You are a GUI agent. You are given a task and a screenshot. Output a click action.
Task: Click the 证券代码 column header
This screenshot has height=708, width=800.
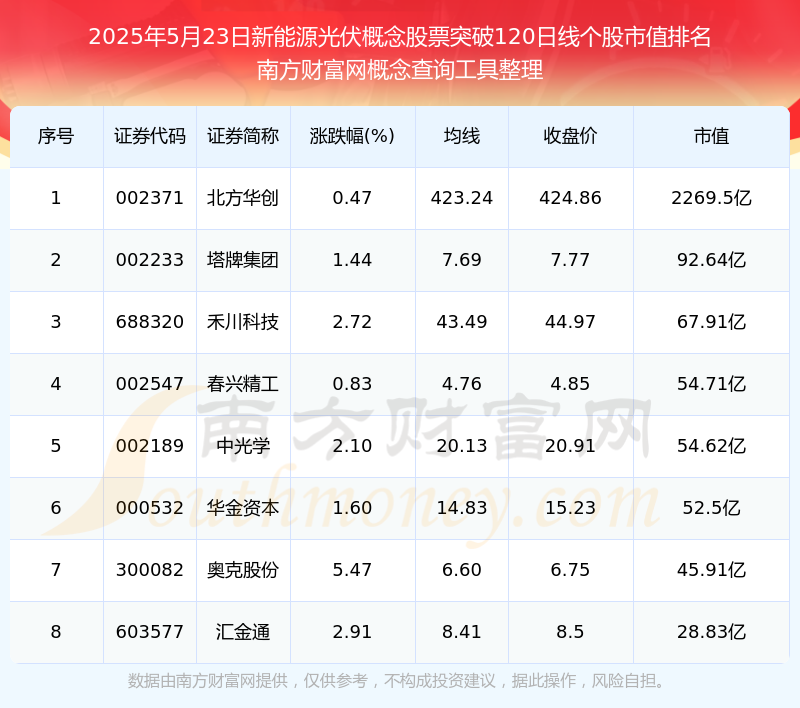149,136
